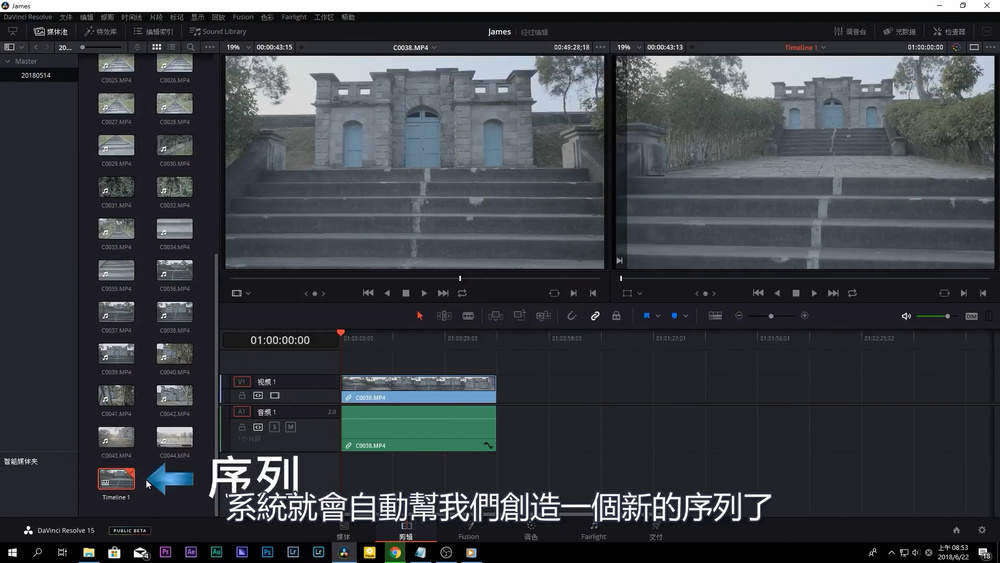Open the Fusion menu
The width and height of the screenshot is (1000, 563).
click(x=243, y=17)
